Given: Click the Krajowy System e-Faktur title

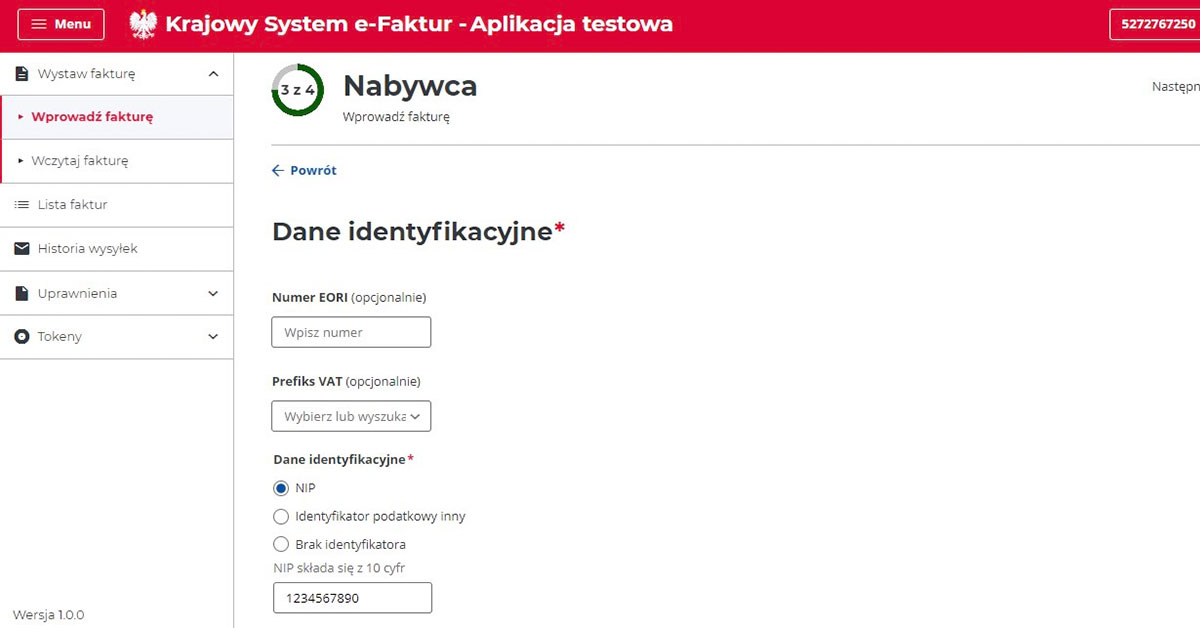Looking at the screenshot, I should click(x=419, y=24).
